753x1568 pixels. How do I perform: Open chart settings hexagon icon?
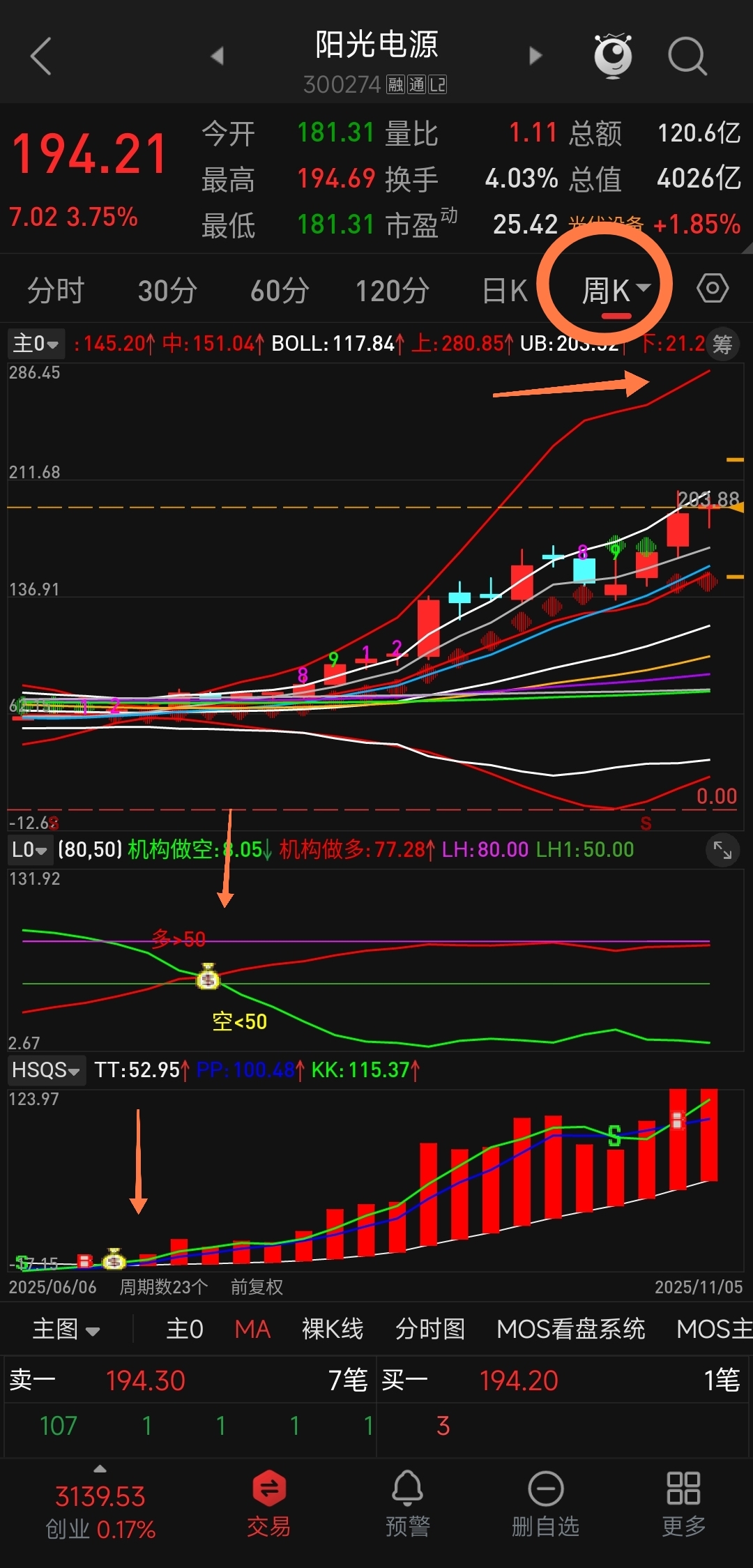(x=713, y=288)
